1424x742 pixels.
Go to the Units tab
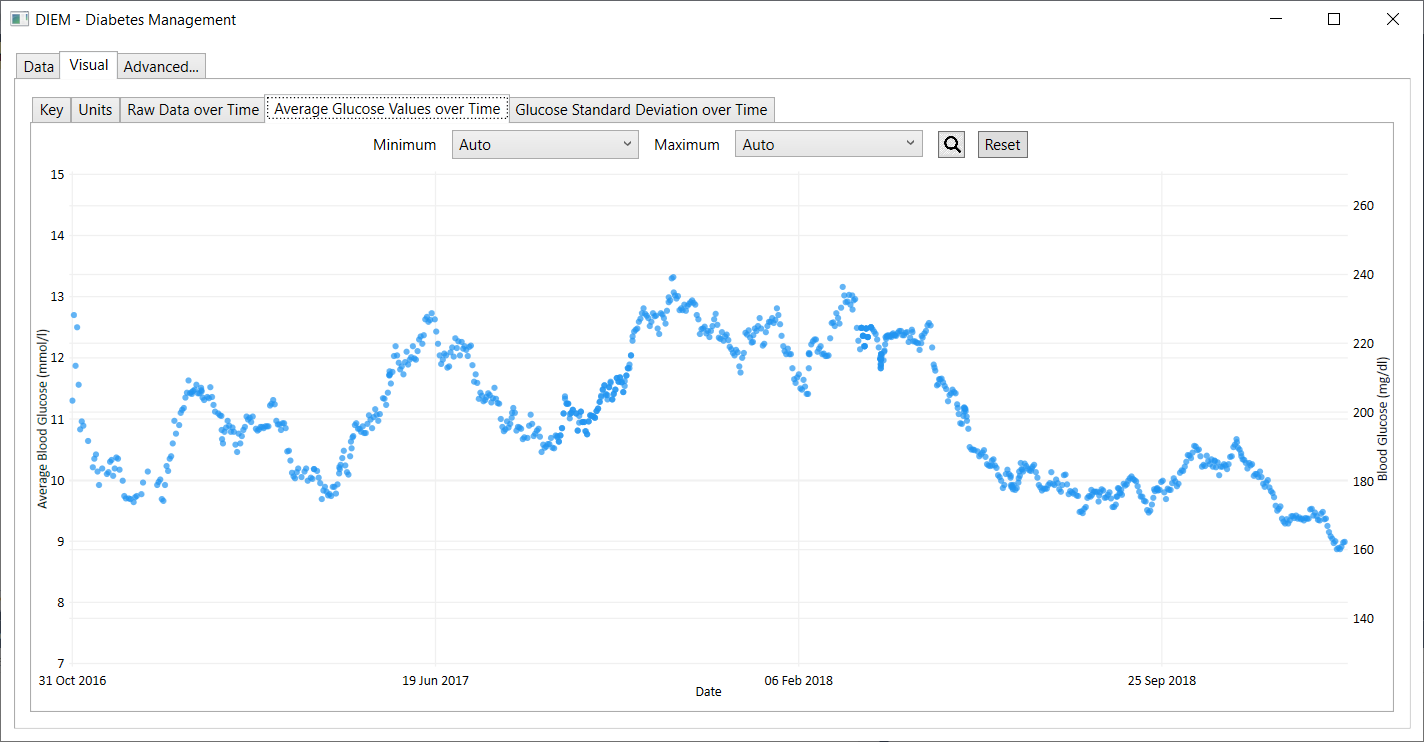[95, 110]
